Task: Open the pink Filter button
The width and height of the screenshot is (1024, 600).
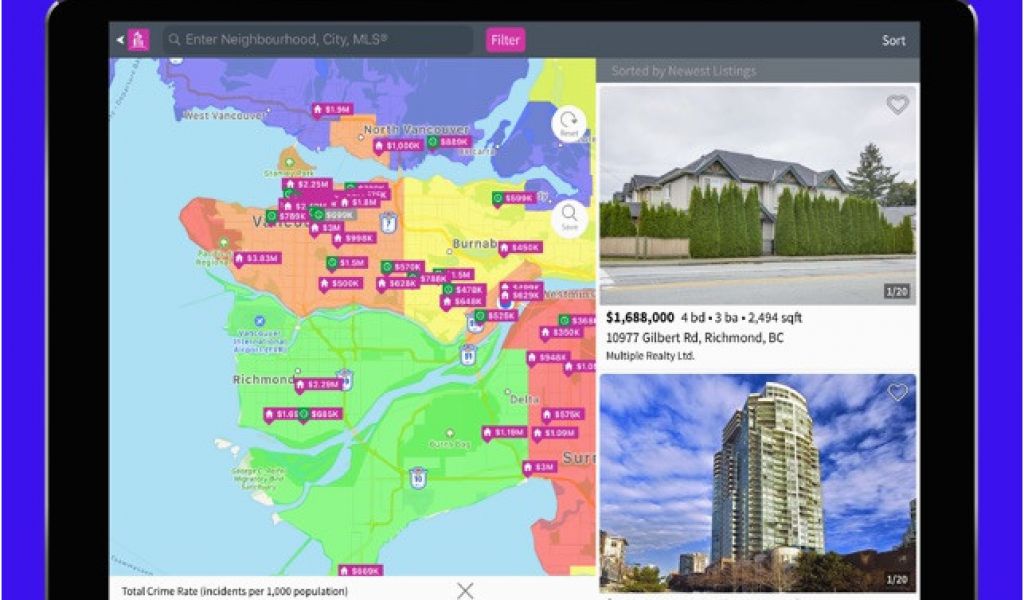Action: pos(505,40)
